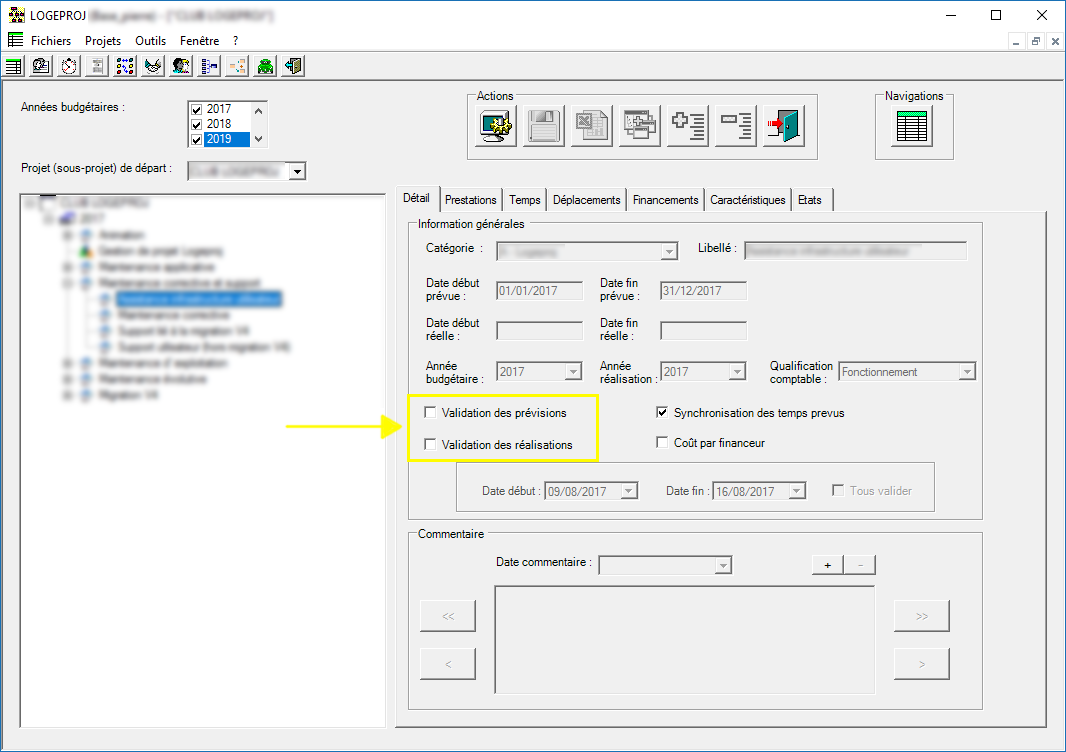Enable Validation des prévisions checkbox
Viewport: 1066px width, 752px height.
click(x=430, y=412)
